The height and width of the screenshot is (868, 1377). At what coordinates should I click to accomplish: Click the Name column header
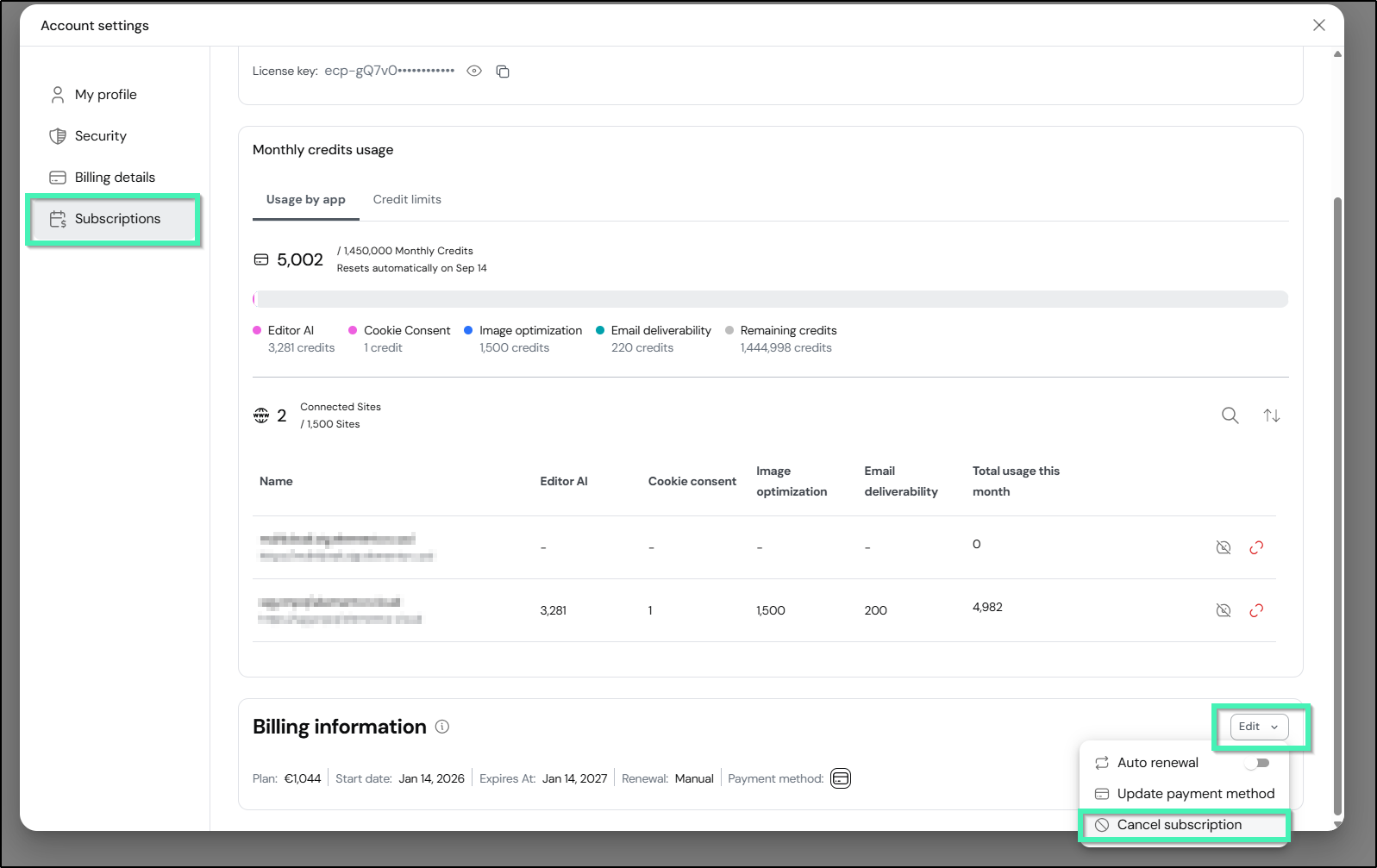tap(276, 481)
